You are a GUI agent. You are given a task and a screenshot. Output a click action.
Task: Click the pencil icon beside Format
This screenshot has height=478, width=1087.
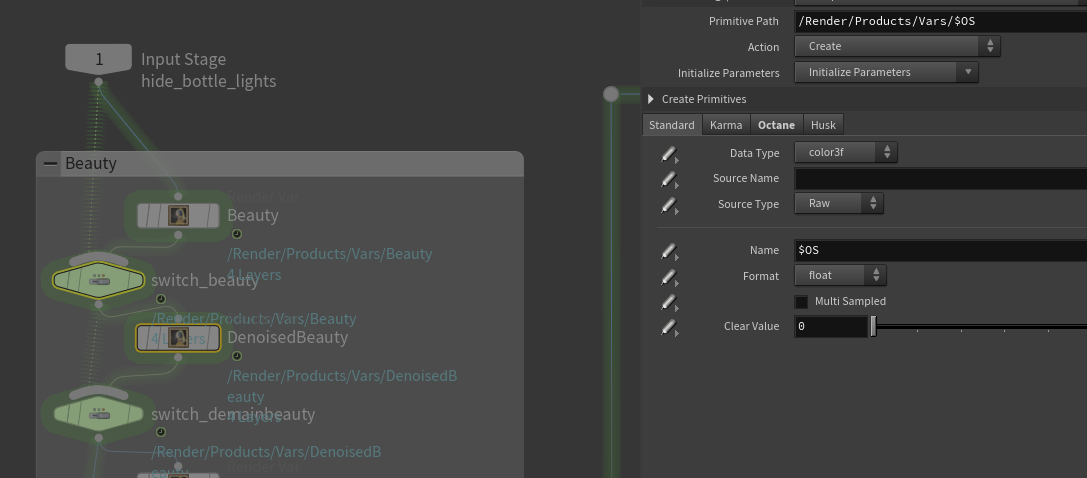pyautogui.click(x=668, y=276)
